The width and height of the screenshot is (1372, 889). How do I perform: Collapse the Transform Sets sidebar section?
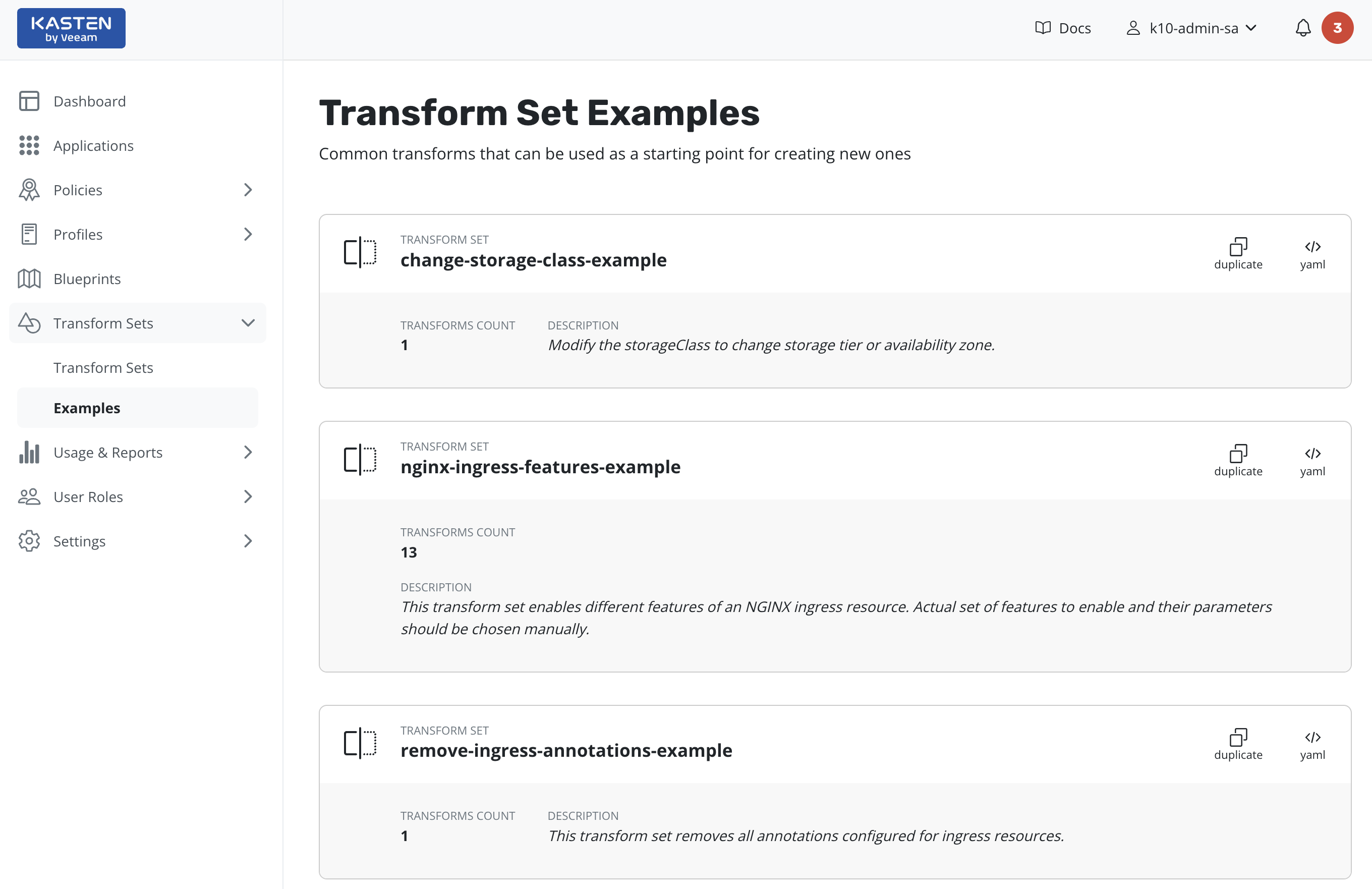pos(248,323)
